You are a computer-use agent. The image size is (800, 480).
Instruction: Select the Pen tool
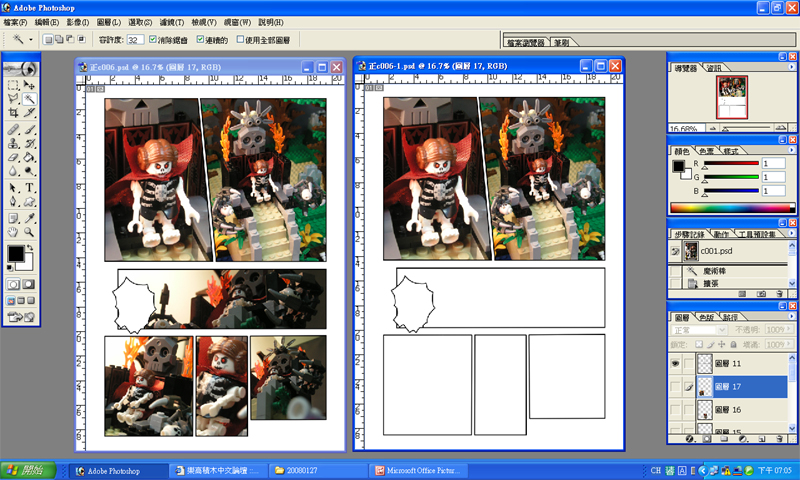(x=13, y=201)
